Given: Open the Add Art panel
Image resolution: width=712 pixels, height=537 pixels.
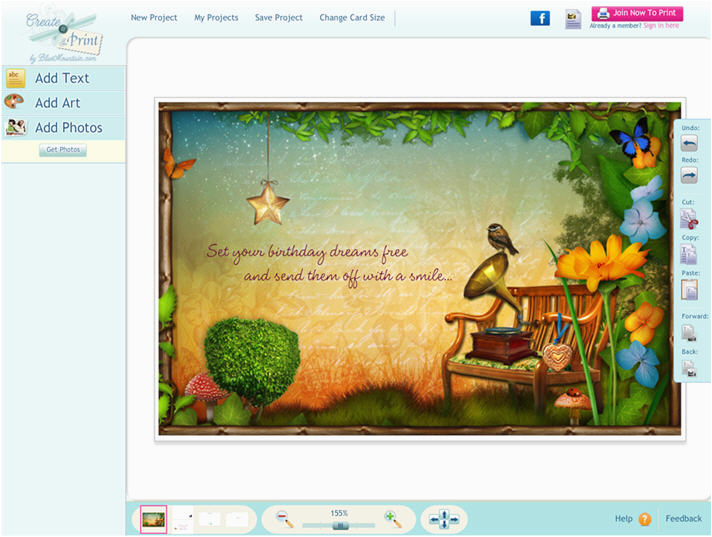Looking at the screenshot, I should click(x=58, y=103).
